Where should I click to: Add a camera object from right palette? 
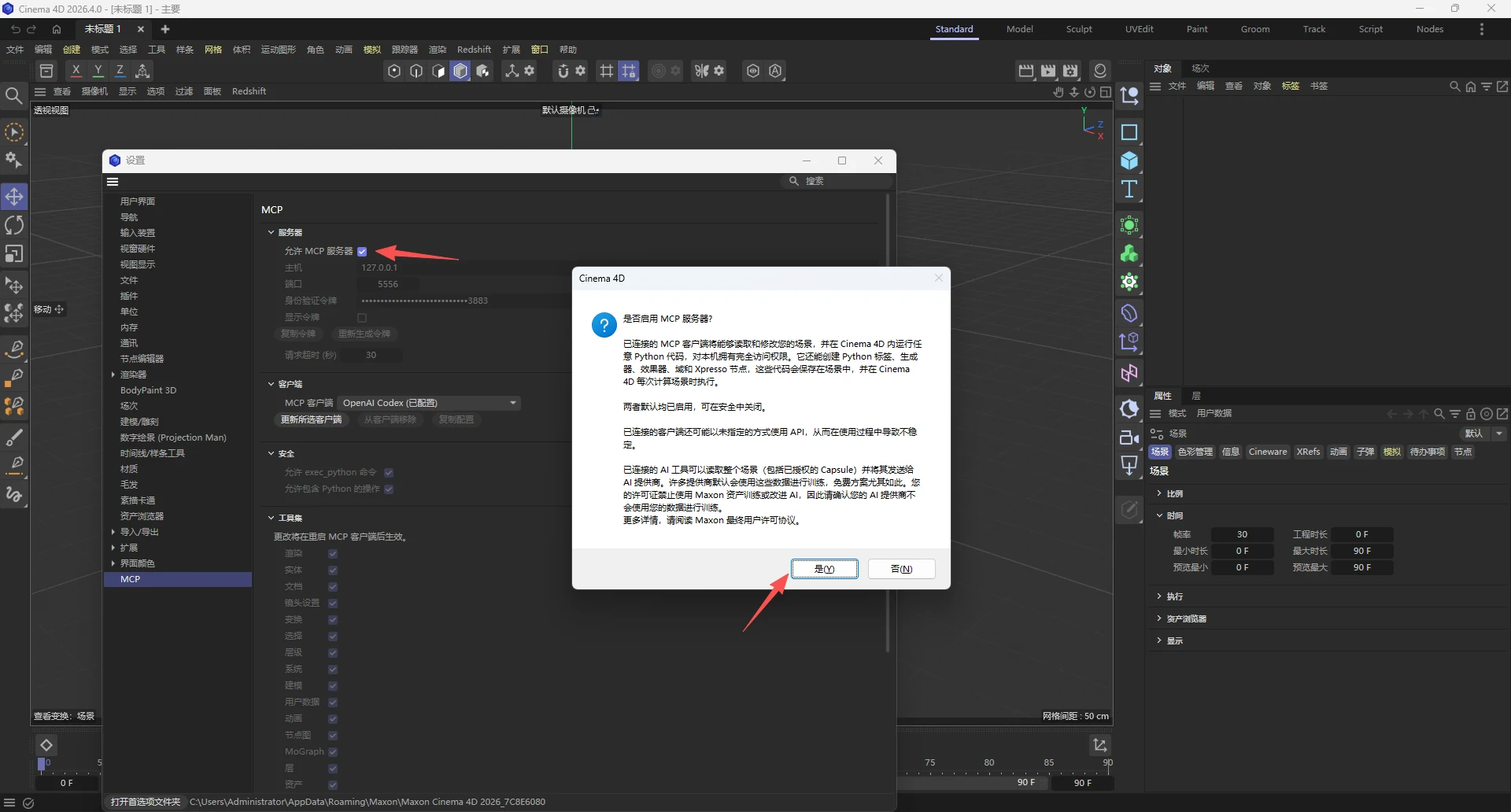(x=1129, y=437)
